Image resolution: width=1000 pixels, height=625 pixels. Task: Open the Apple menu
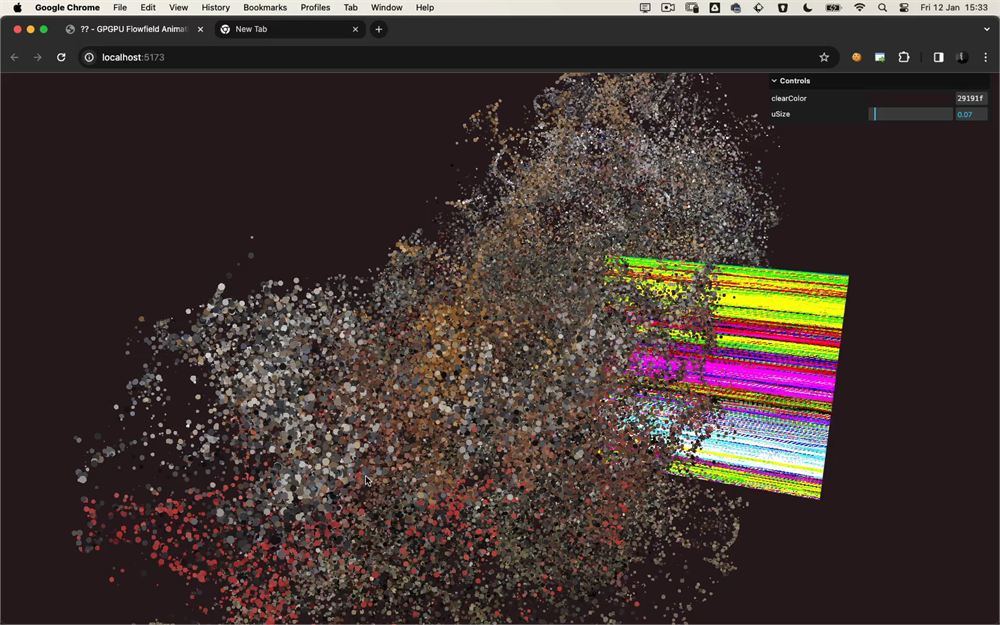pyautogui.click(x=17, y=8)
